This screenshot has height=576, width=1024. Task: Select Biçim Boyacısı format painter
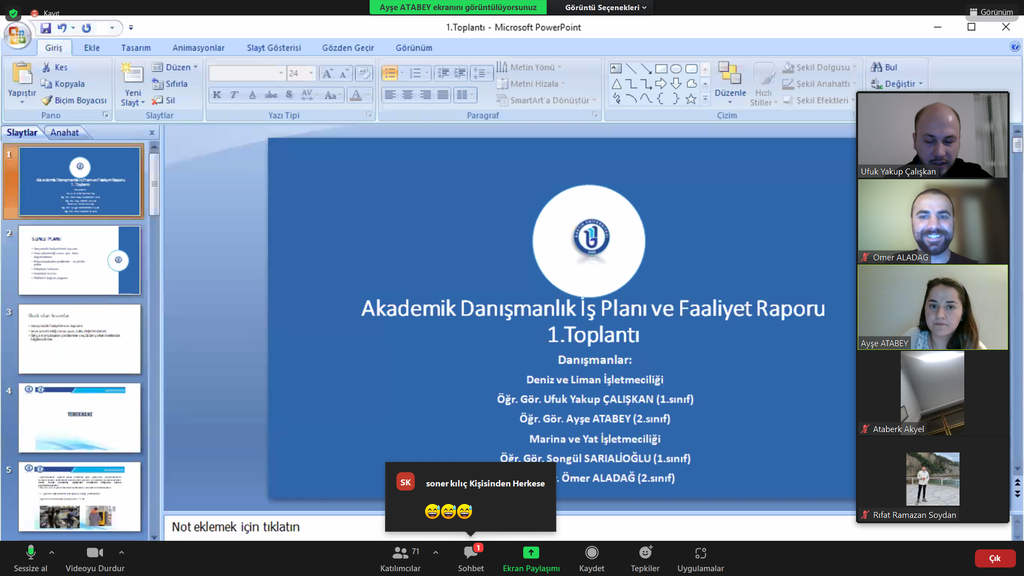[x=74, y=101]
